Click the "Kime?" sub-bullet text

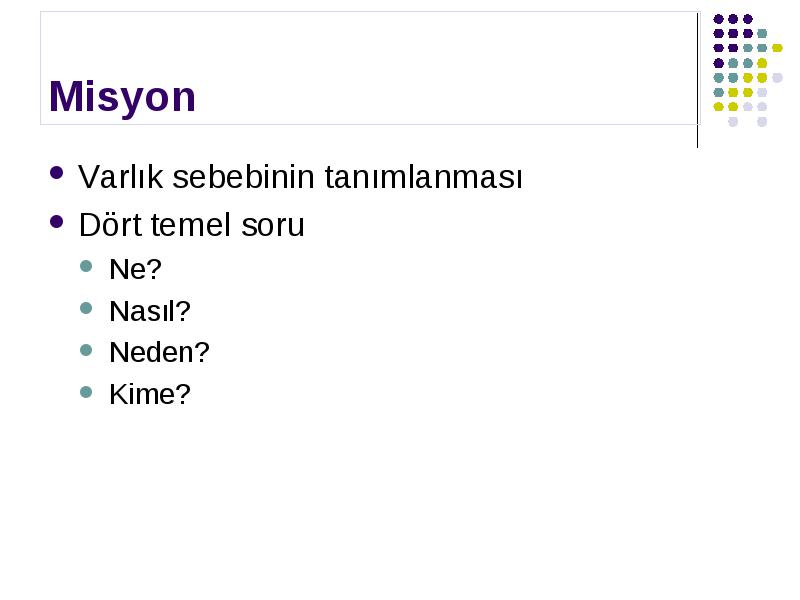tap(149, 394)
